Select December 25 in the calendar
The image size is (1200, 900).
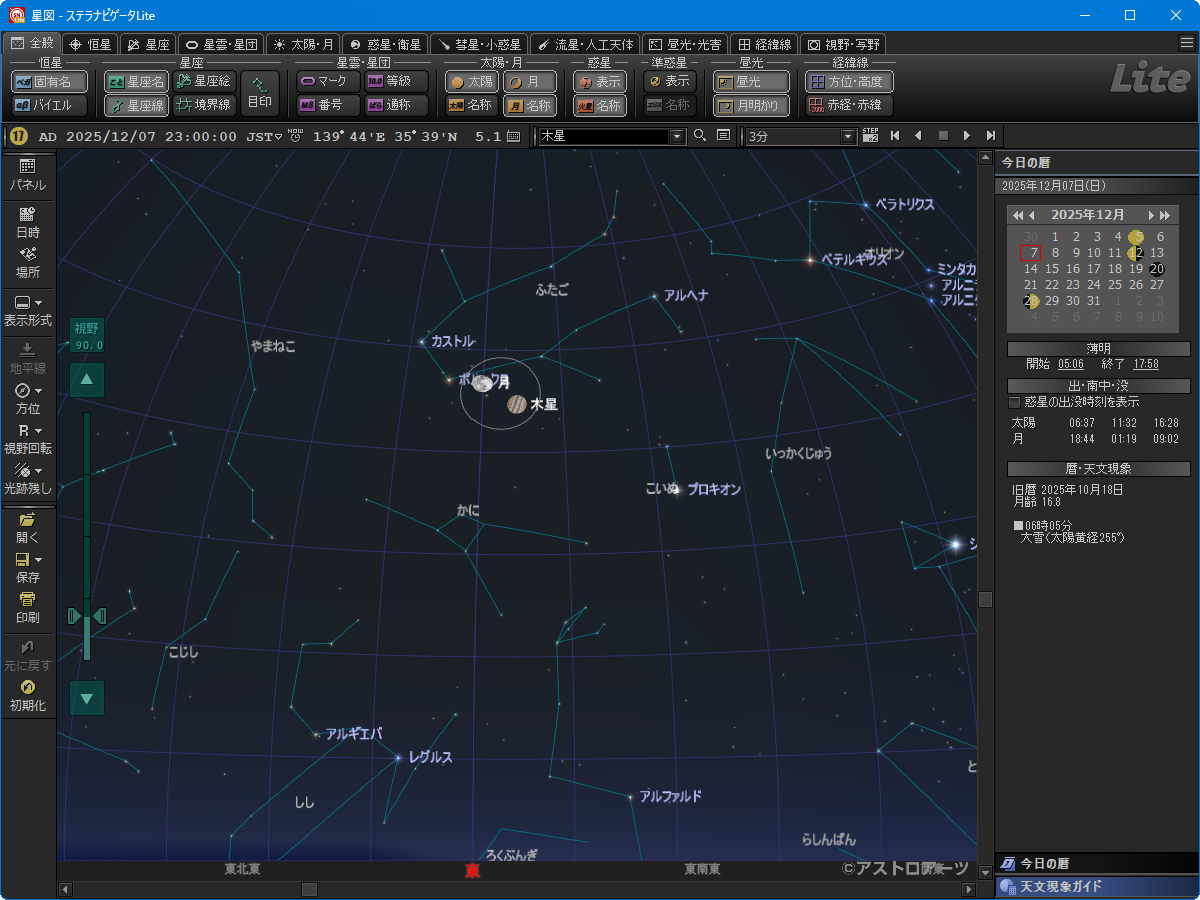1114,285
